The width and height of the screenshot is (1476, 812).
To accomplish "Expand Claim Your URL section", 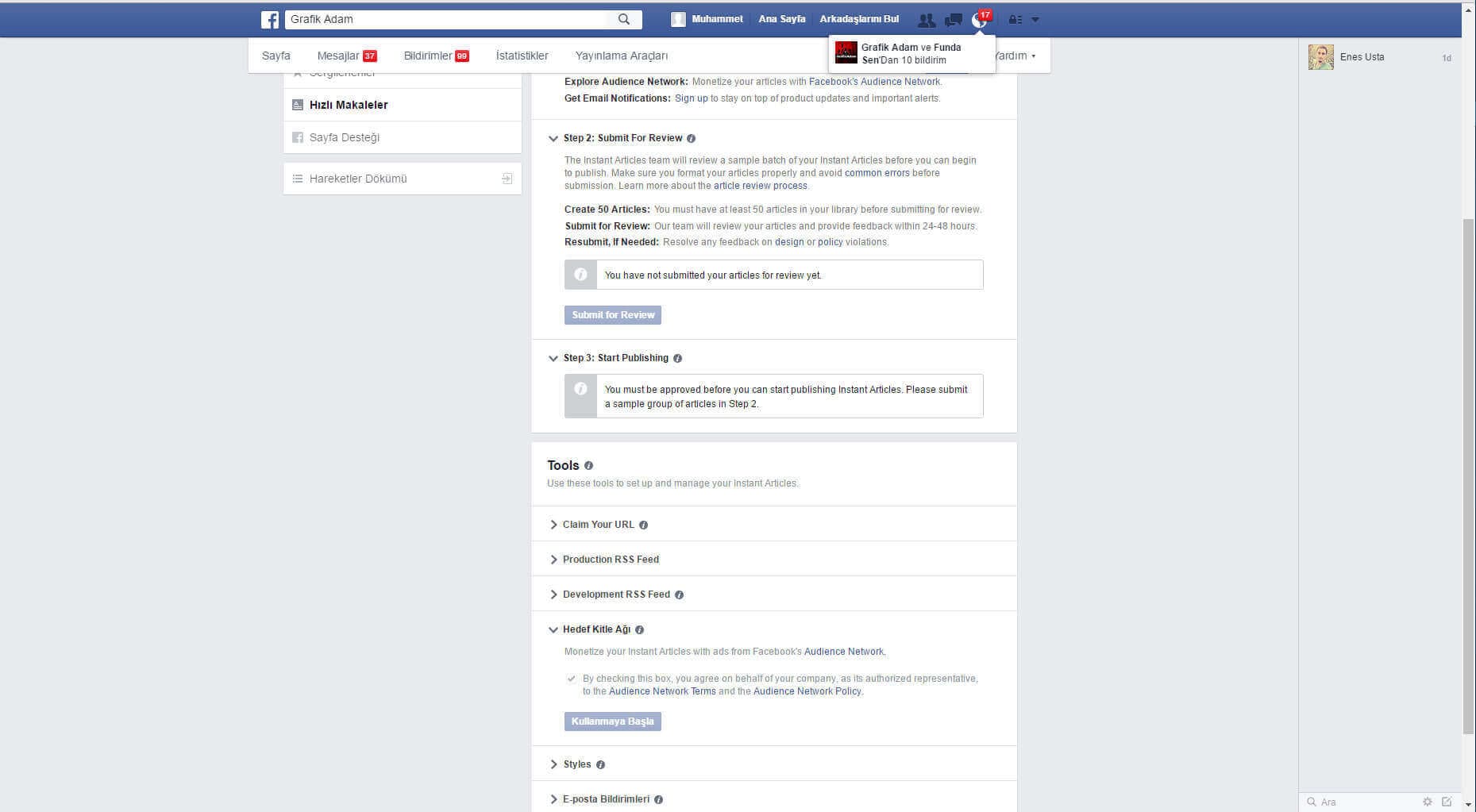I will point(553,525).
